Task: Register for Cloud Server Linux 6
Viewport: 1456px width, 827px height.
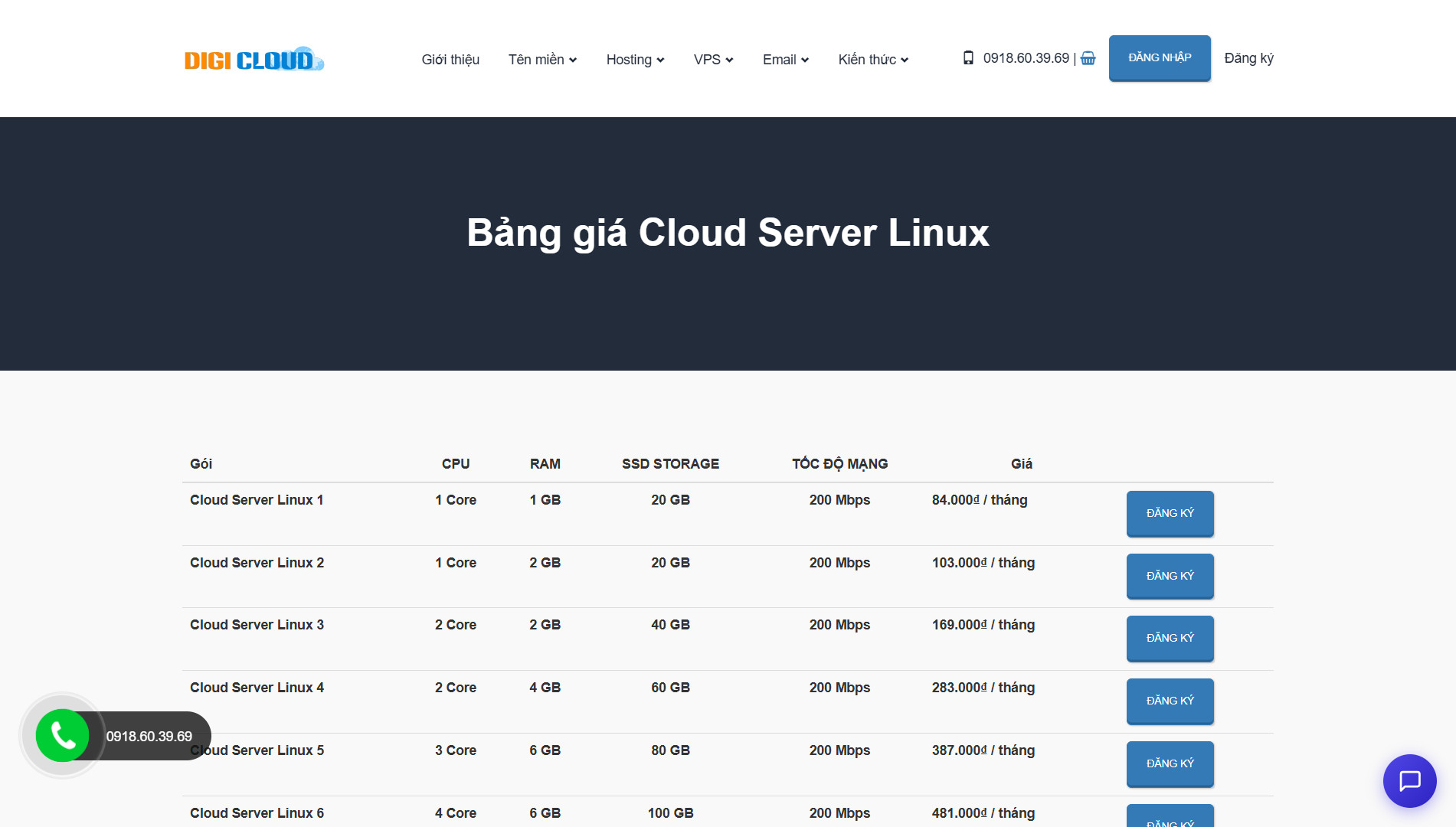Action: (x=1170, y=816)
